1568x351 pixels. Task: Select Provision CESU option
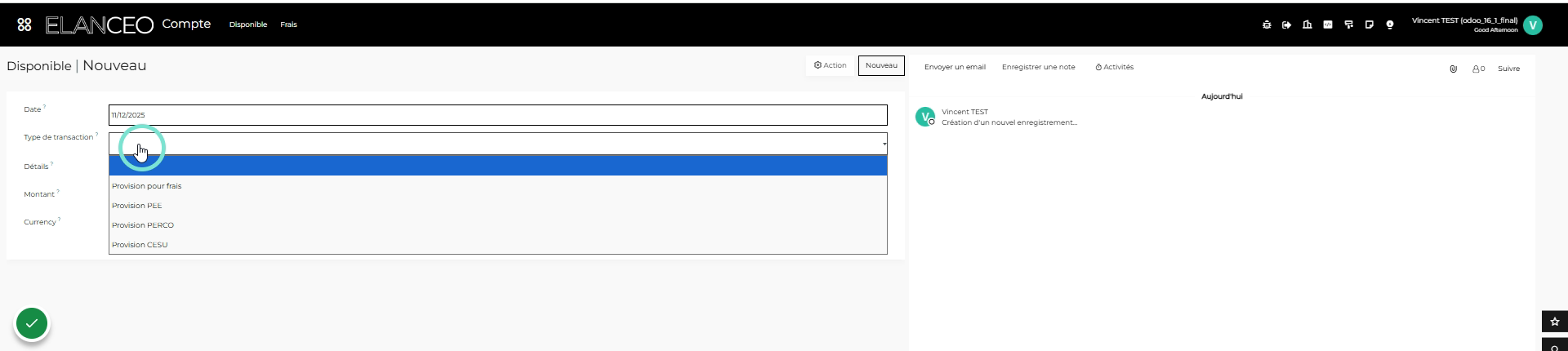(498, 245)
